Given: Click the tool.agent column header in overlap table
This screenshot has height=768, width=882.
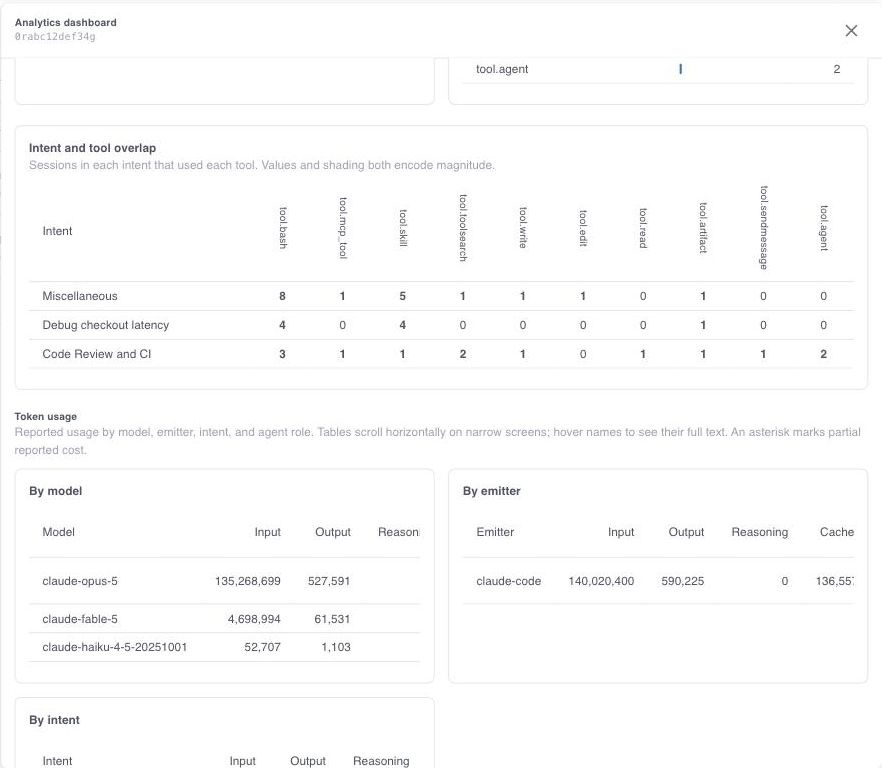Looking at the screenshot, I should pyautogui.click(x=824, y=228).
